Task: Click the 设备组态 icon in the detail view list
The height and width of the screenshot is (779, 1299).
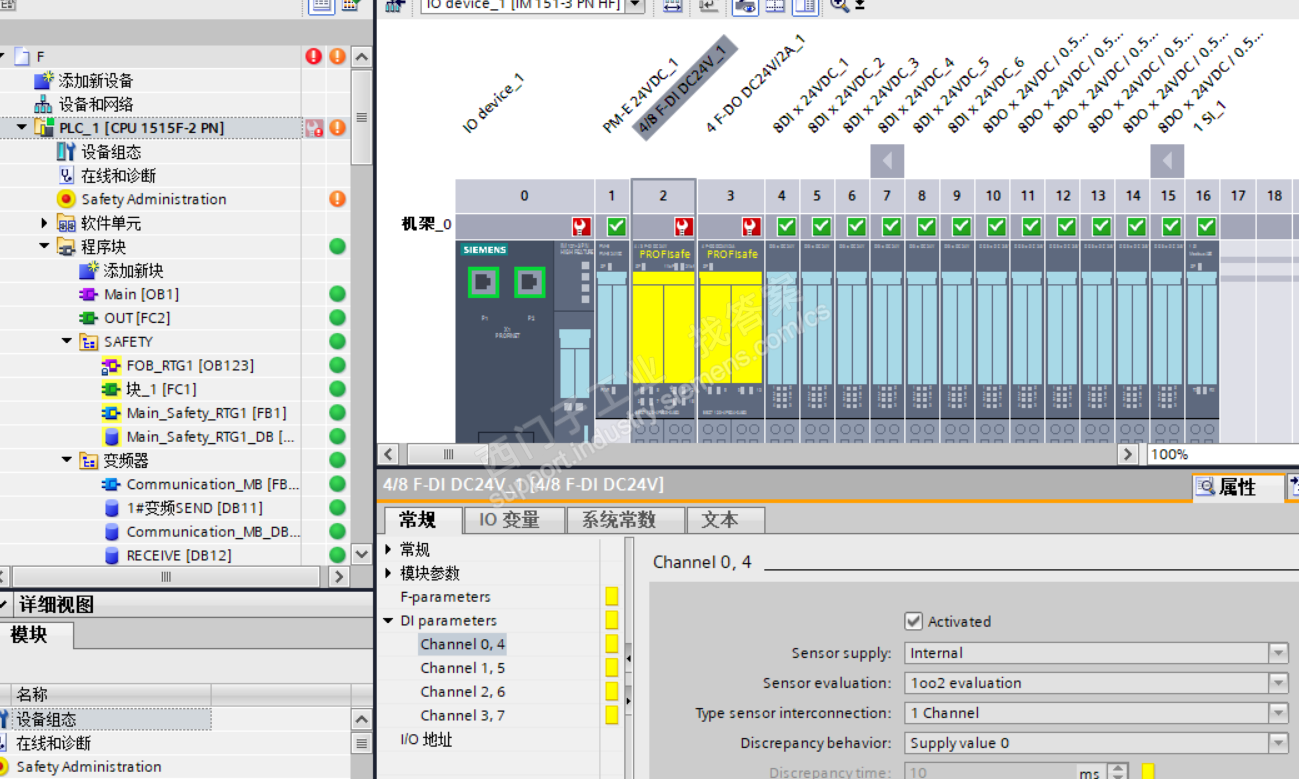Action: click(x=6, y=719)
